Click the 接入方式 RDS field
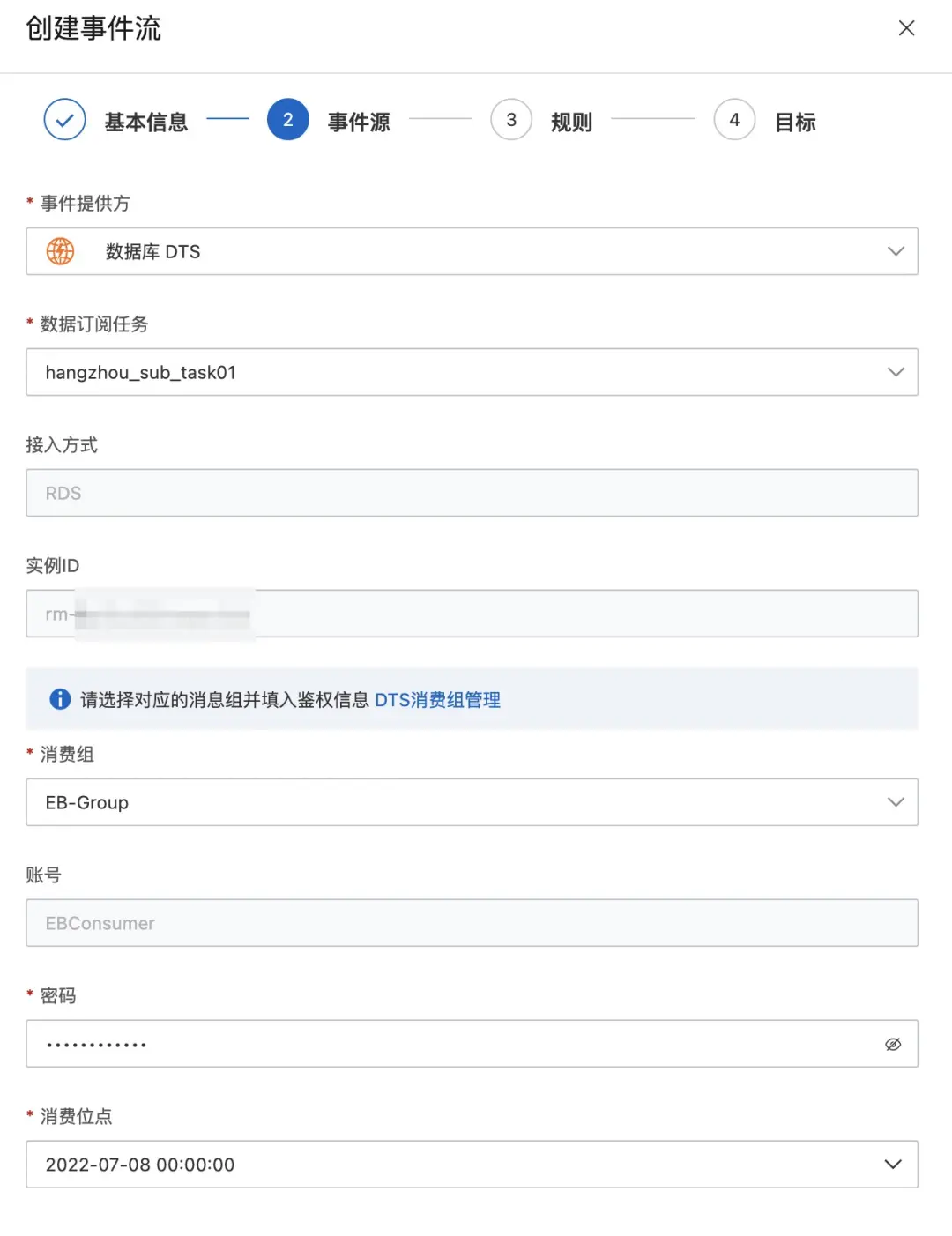Image resolution: width=952 pixels, height=1236 pixels. coord(472,493)
